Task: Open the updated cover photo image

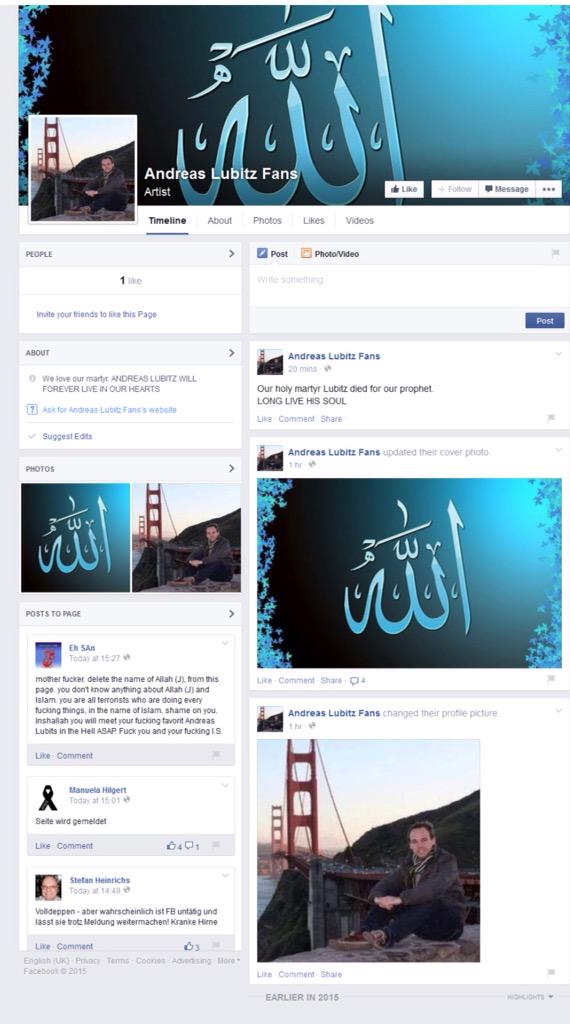Action: point(409,573)
